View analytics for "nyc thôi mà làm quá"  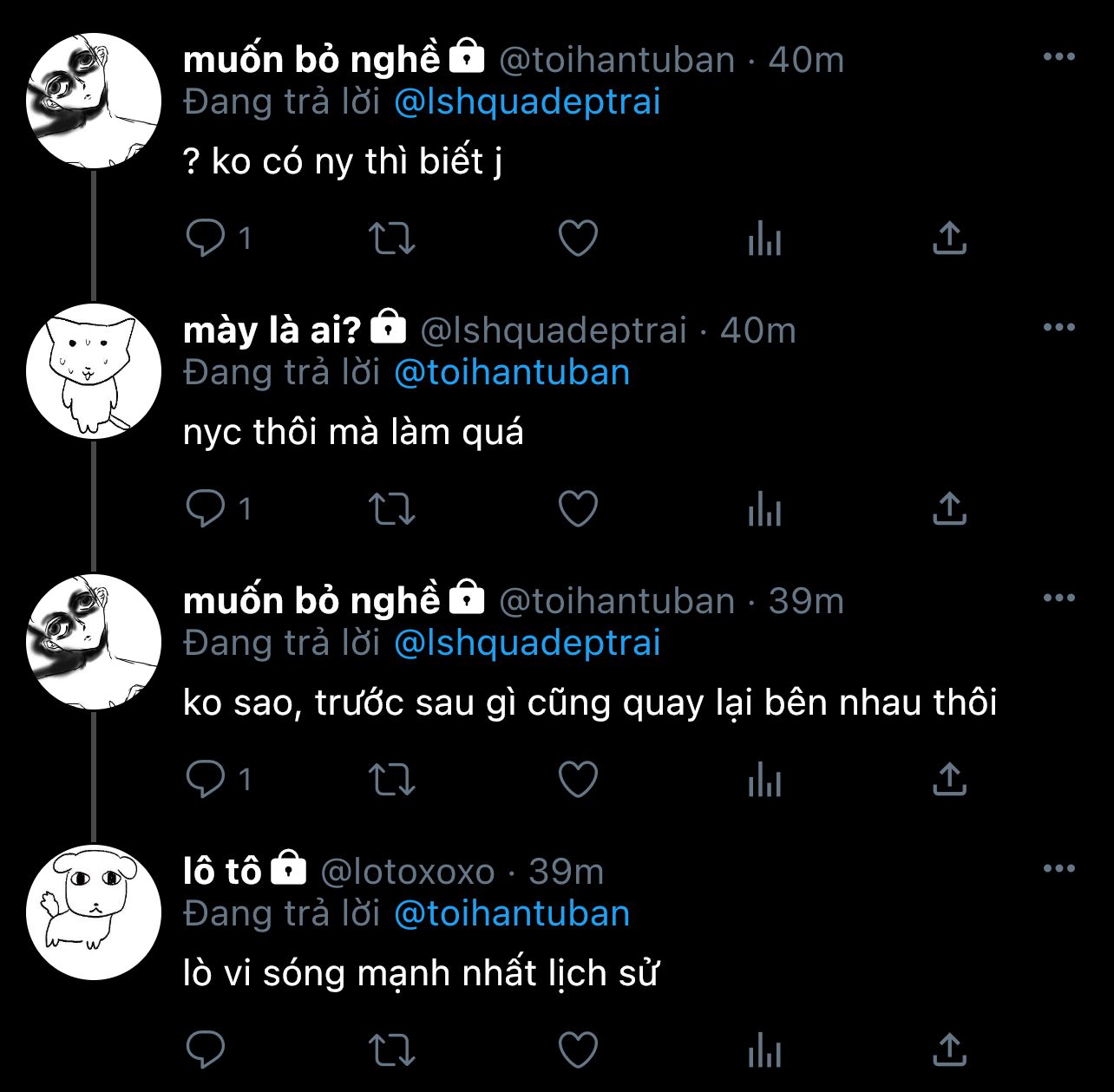pyautogui.click(x=764, y=508)
